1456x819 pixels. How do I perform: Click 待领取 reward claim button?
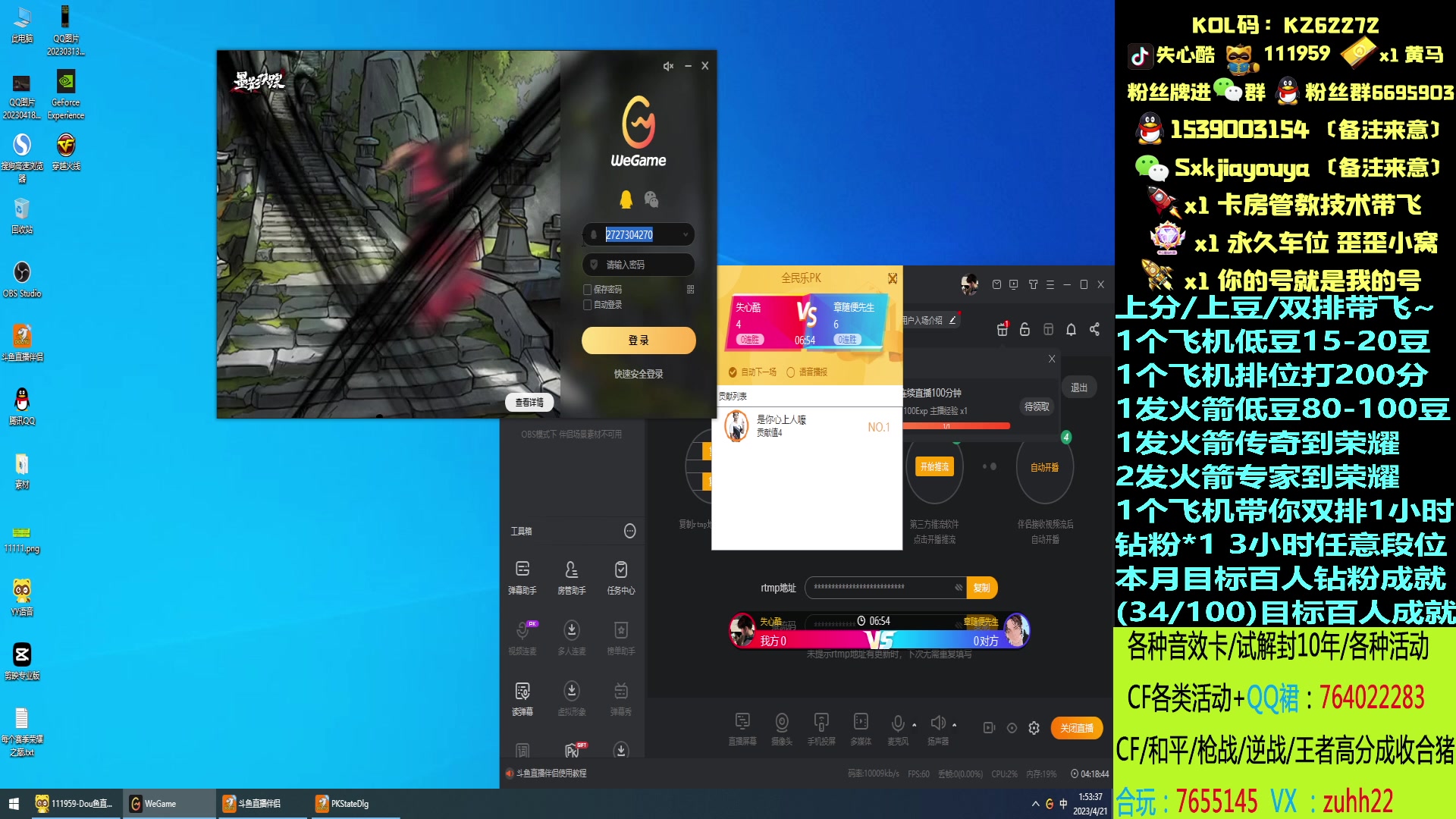[x=1037, y=406]
